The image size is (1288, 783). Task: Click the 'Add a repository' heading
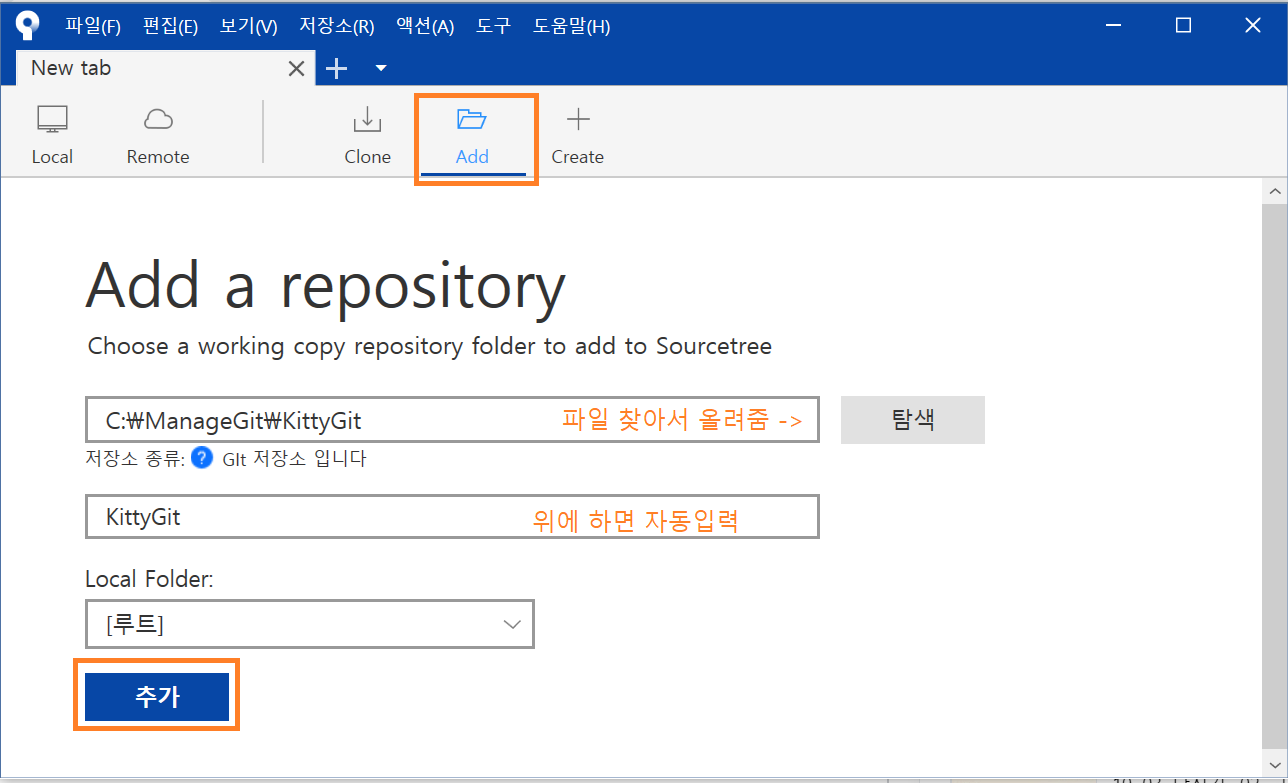click(x=326, y=287)
